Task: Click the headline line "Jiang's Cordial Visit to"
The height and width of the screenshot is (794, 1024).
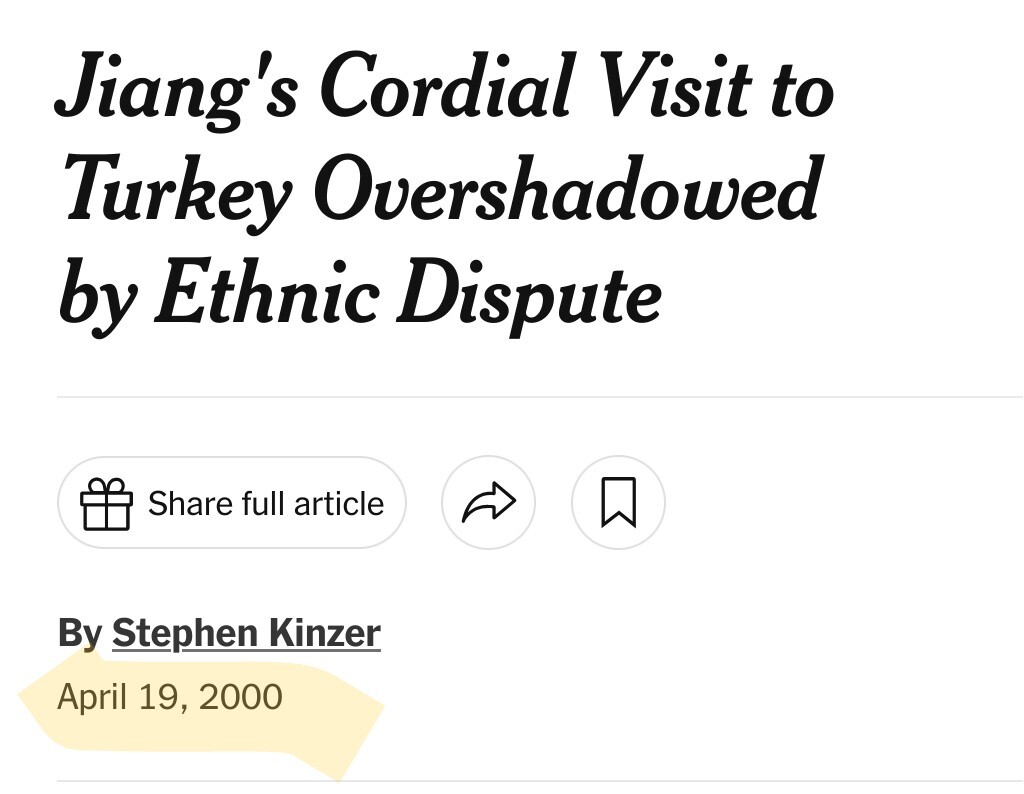Action: point(444,89)
